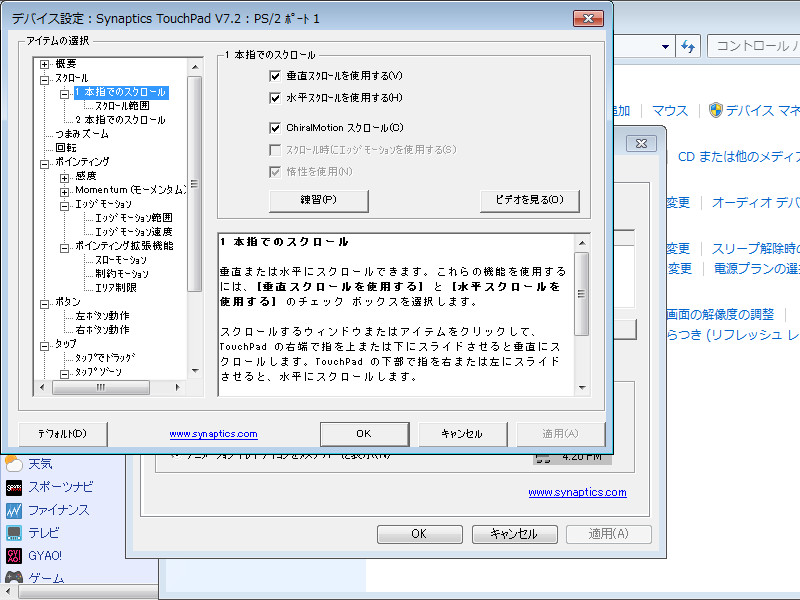Collapse the タップ tree node
The width and height of the screenshot is (800, 600).
[x=45, y=346]
